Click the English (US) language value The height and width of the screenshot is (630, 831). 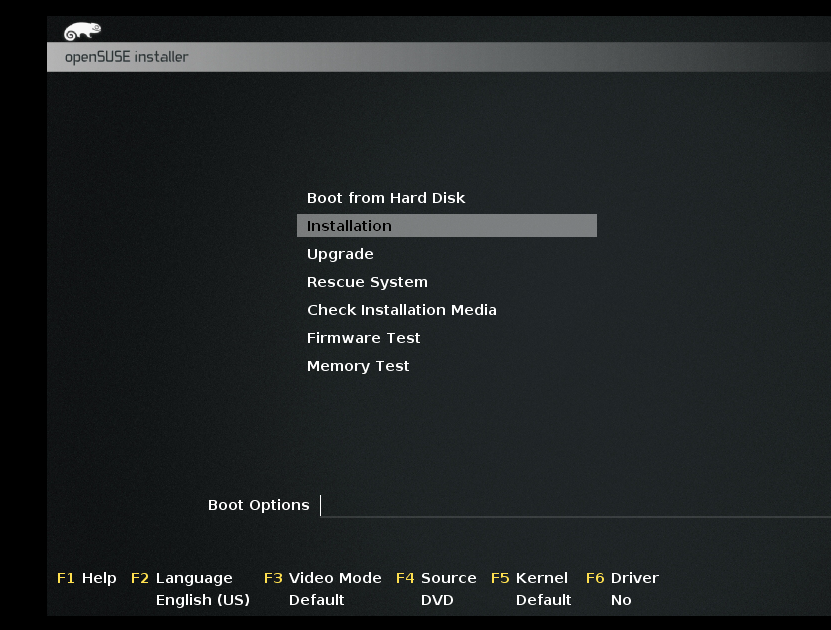click(202, 600)
